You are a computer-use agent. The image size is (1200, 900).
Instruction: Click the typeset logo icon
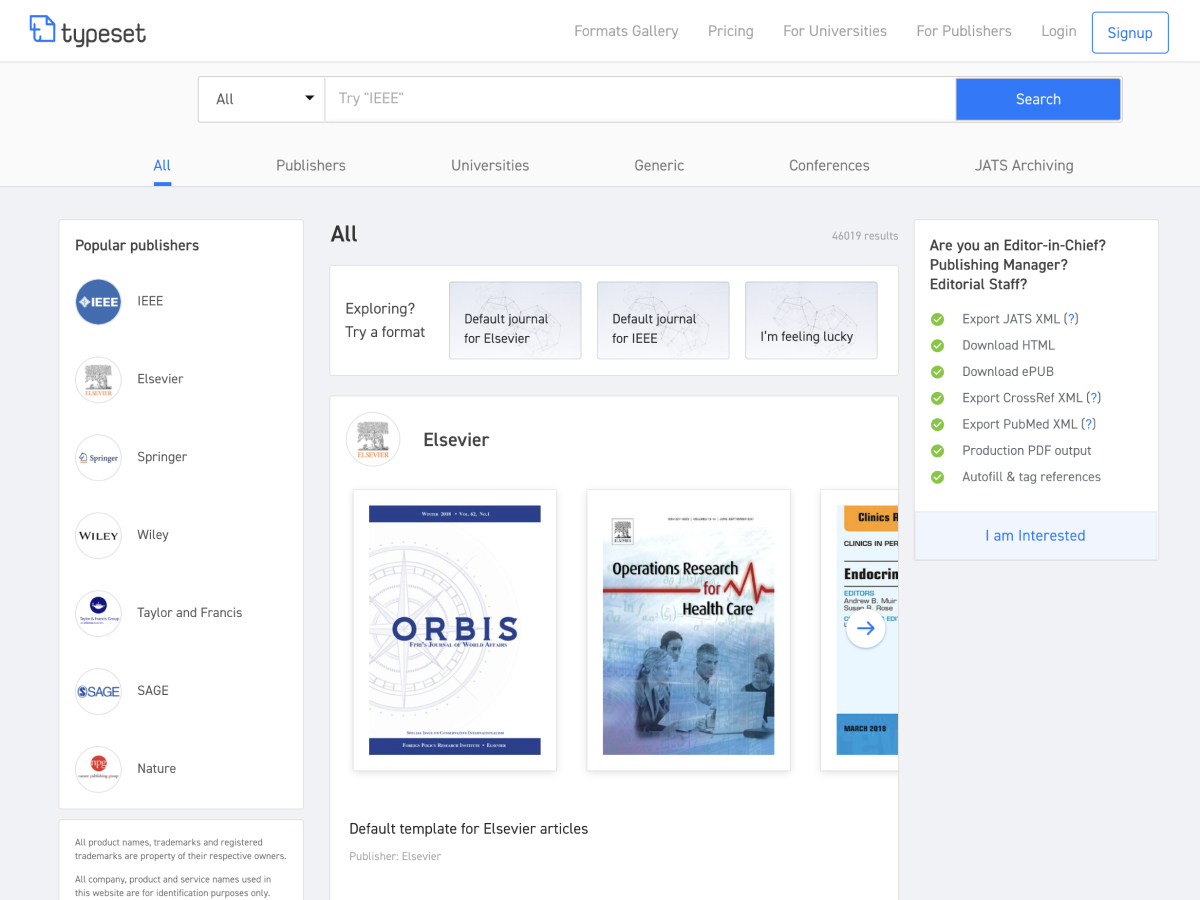42,30
